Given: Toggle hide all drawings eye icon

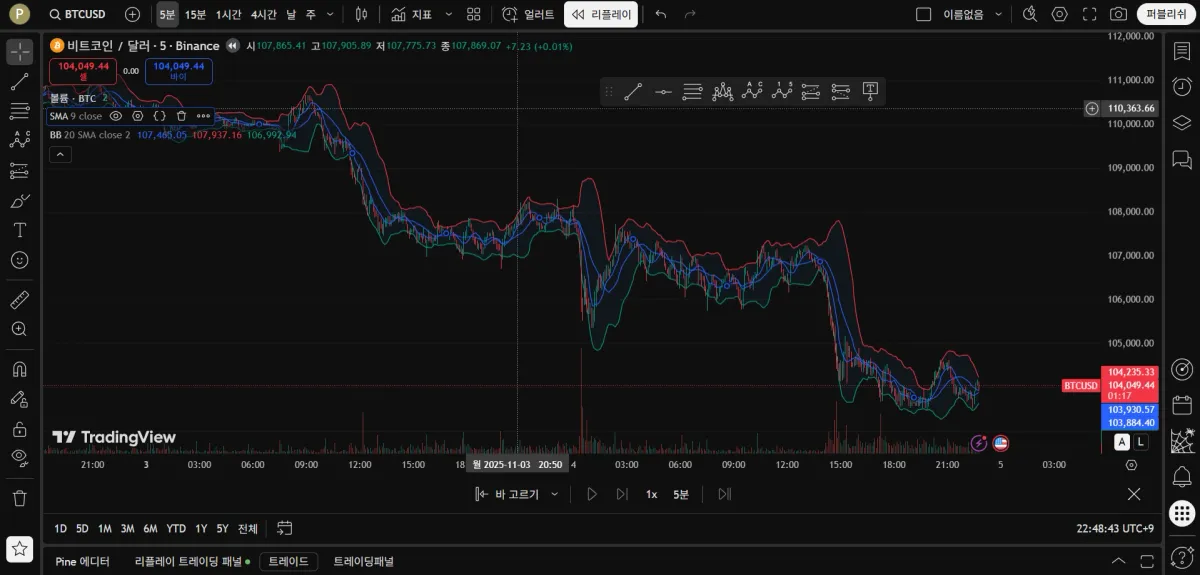Looking at the screenshot, I should coord(19,458).
